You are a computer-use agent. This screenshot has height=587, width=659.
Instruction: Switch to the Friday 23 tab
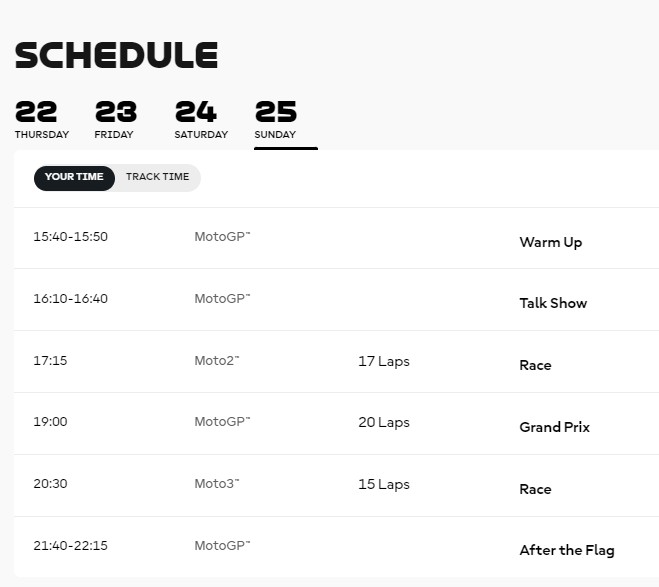click(x=115, y=119)
